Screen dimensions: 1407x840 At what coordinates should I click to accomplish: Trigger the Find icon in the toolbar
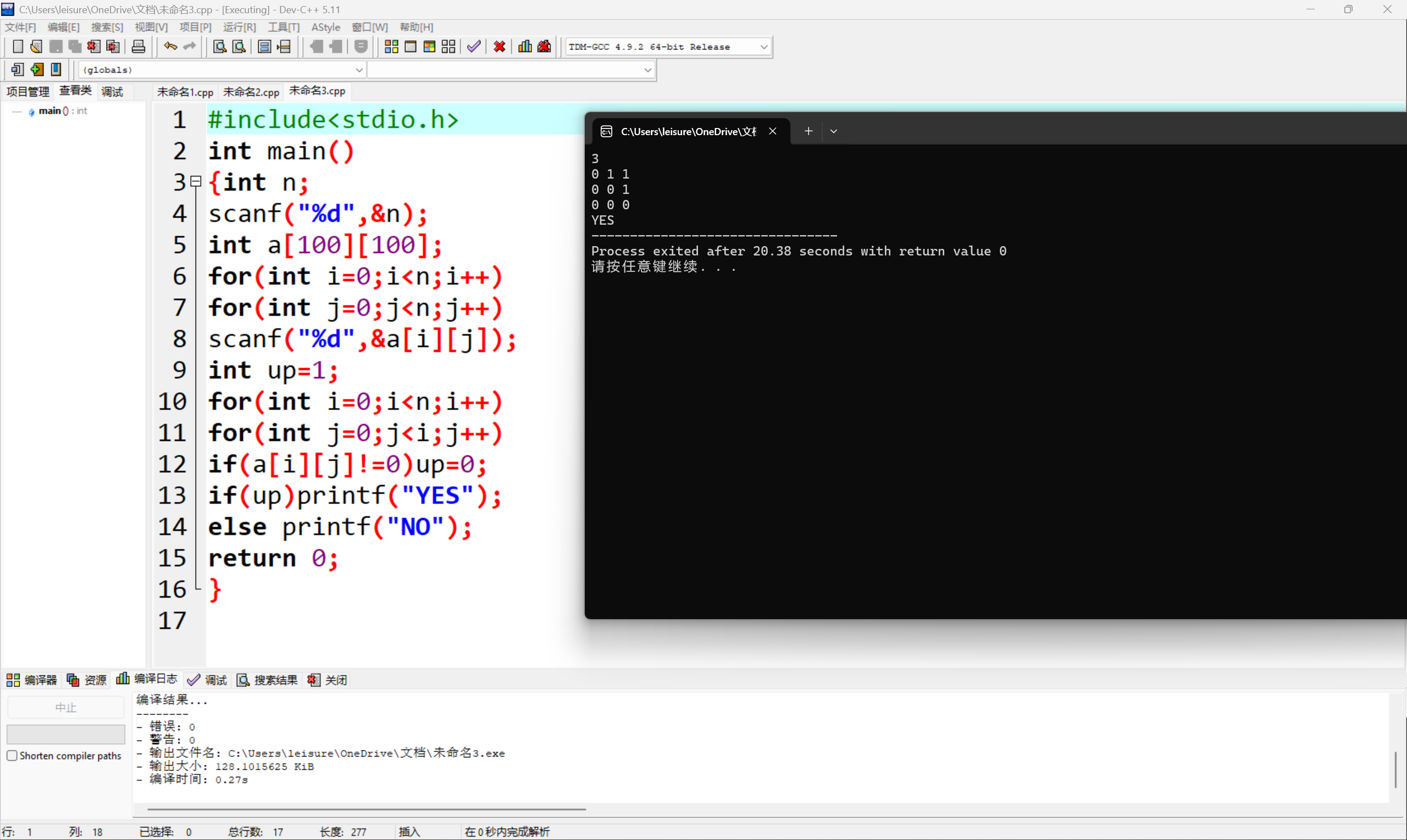(219, 46)
